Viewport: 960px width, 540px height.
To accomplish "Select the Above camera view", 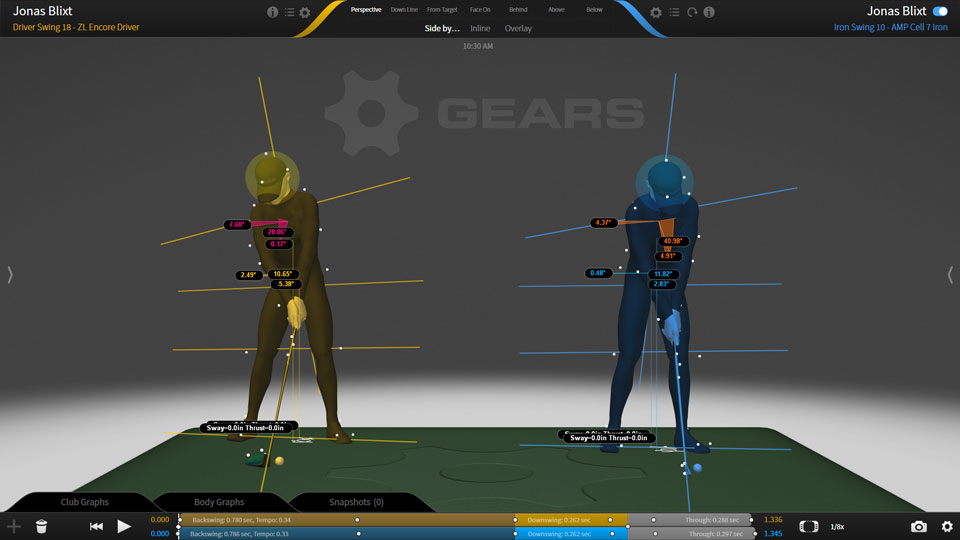I will 556,10.
